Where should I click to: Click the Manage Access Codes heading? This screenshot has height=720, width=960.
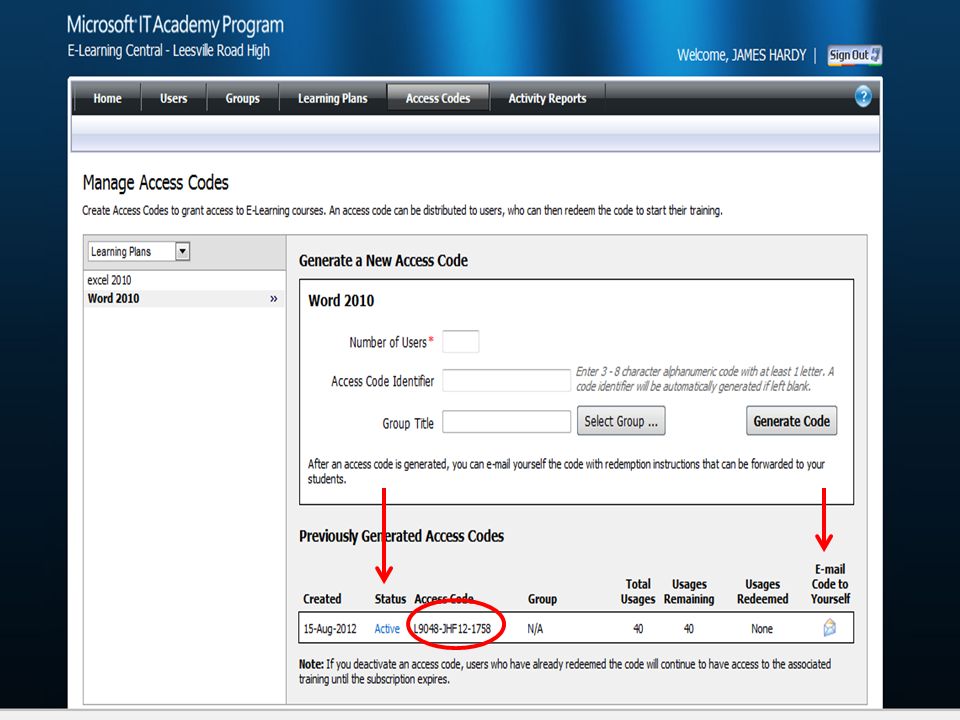(x=156, y=182)
